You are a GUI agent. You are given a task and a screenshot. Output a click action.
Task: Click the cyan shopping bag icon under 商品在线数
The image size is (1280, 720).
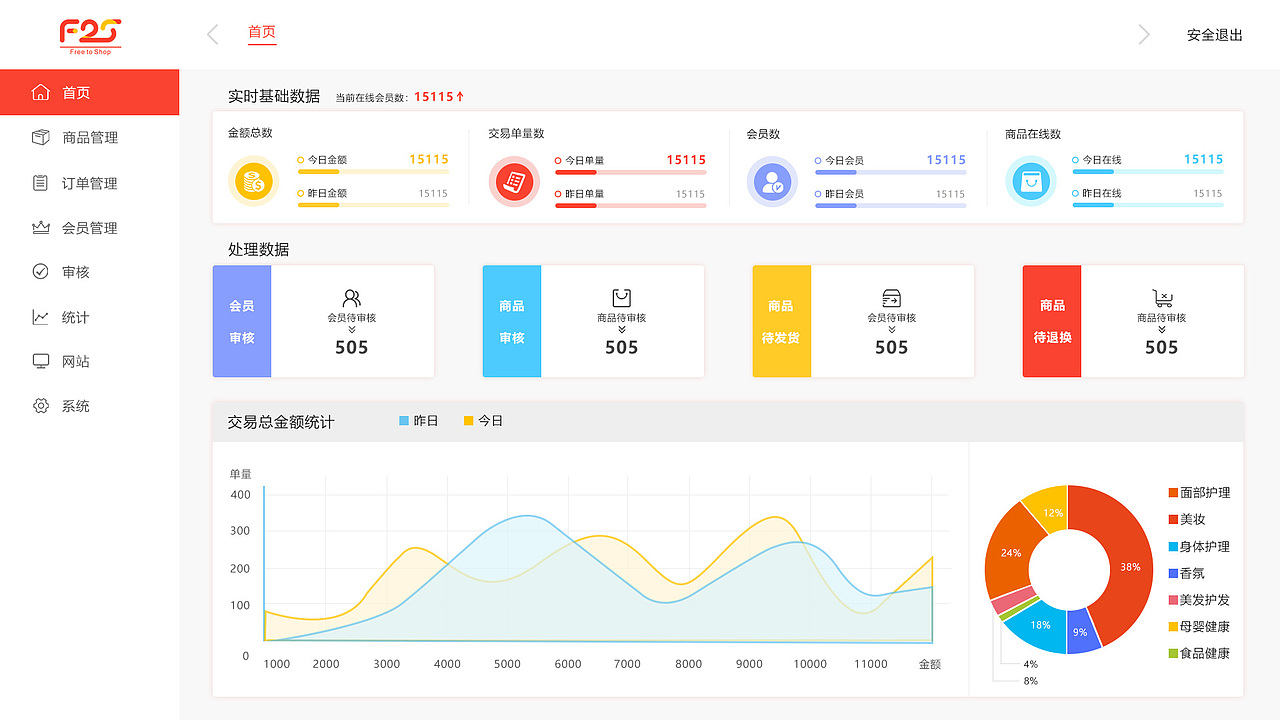1030,182
